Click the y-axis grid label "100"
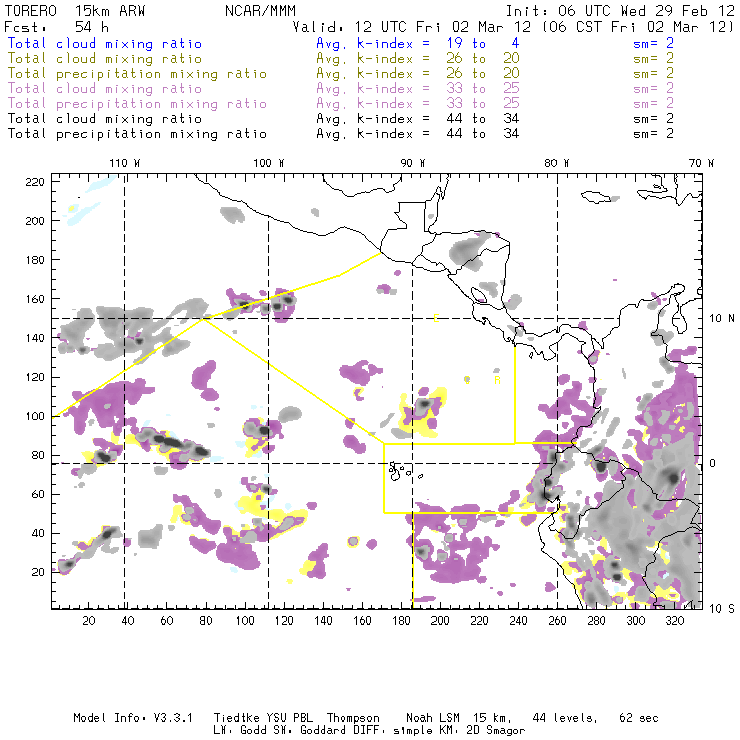740x740 pixels. click(x=35, y=416)
